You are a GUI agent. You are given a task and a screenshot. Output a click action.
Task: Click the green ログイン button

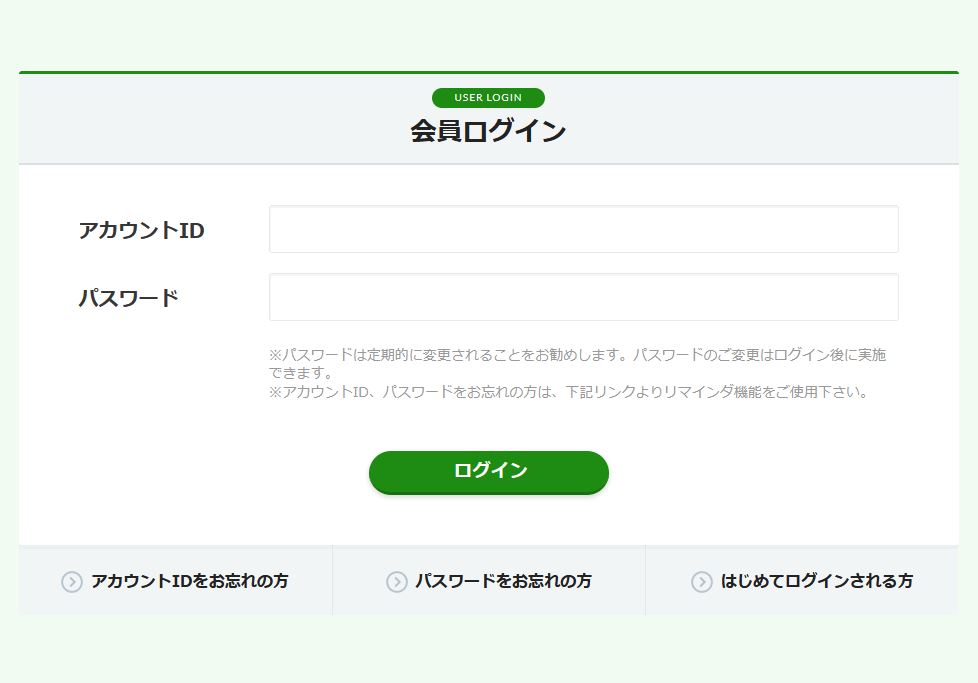[x=488, y=472]
